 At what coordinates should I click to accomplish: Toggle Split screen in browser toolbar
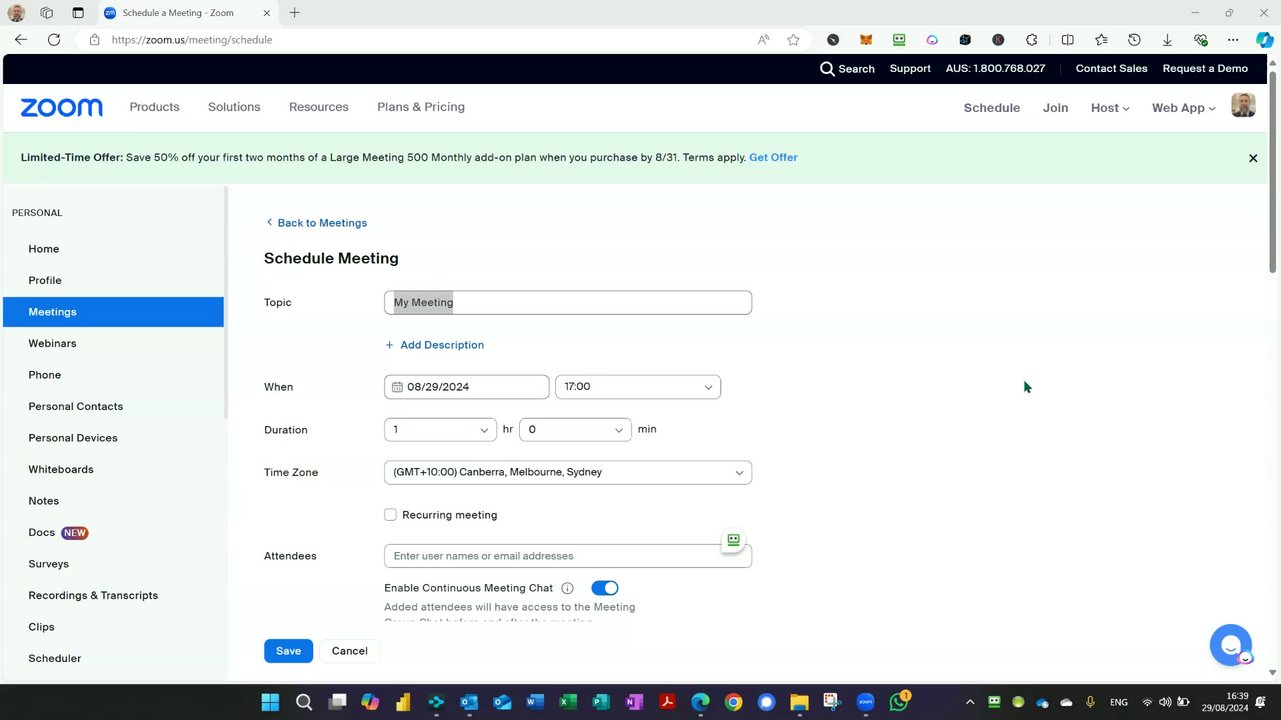click(x=1068, y=40)
